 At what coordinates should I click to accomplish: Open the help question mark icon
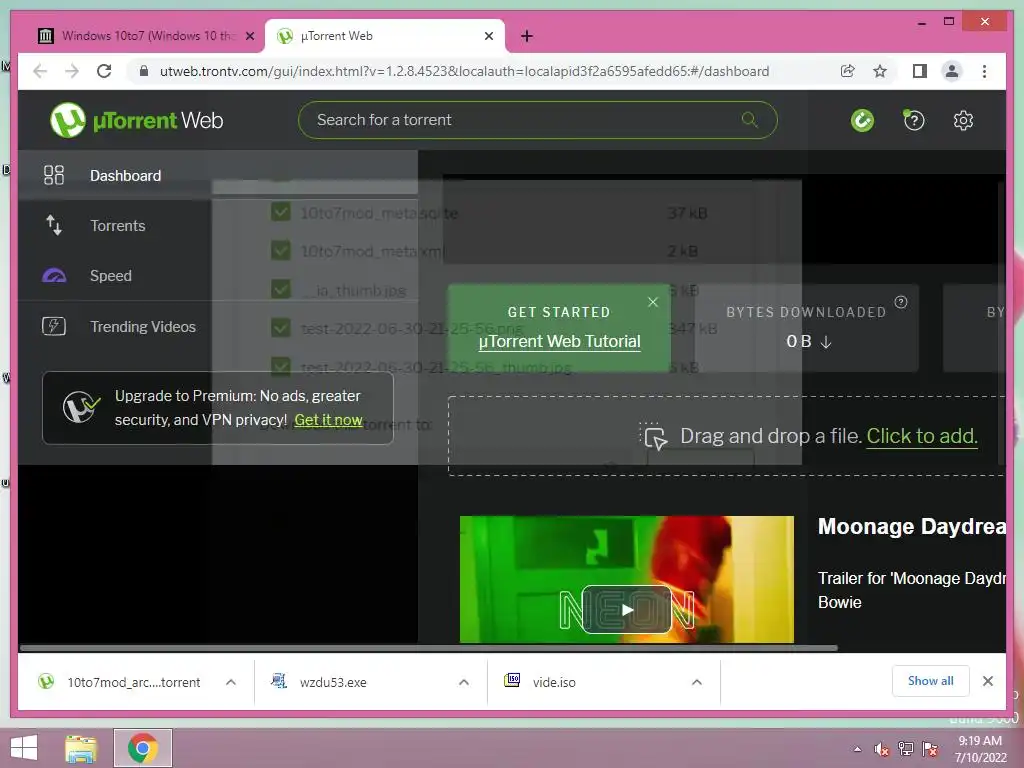(914, 120)
